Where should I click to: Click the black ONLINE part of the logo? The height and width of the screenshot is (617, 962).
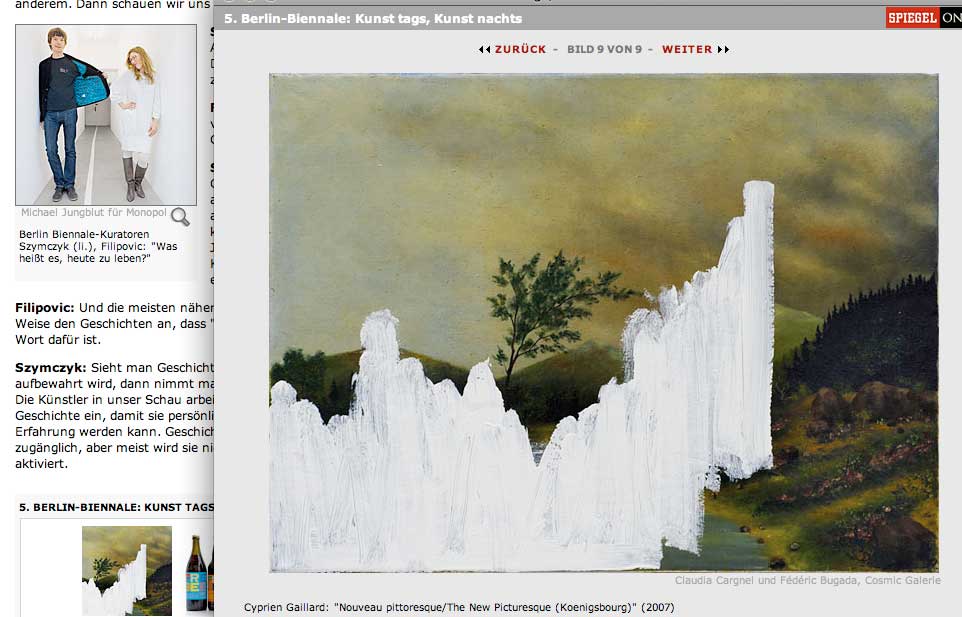click(951, 18)
